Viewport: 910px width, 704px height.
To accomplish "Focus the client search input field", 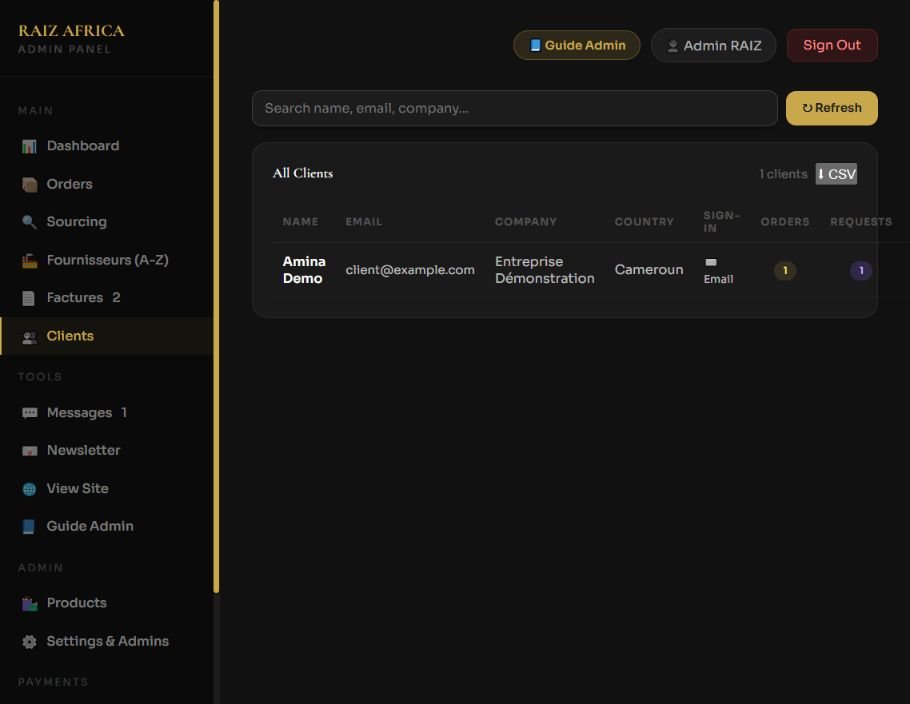I will coord(515,108).
